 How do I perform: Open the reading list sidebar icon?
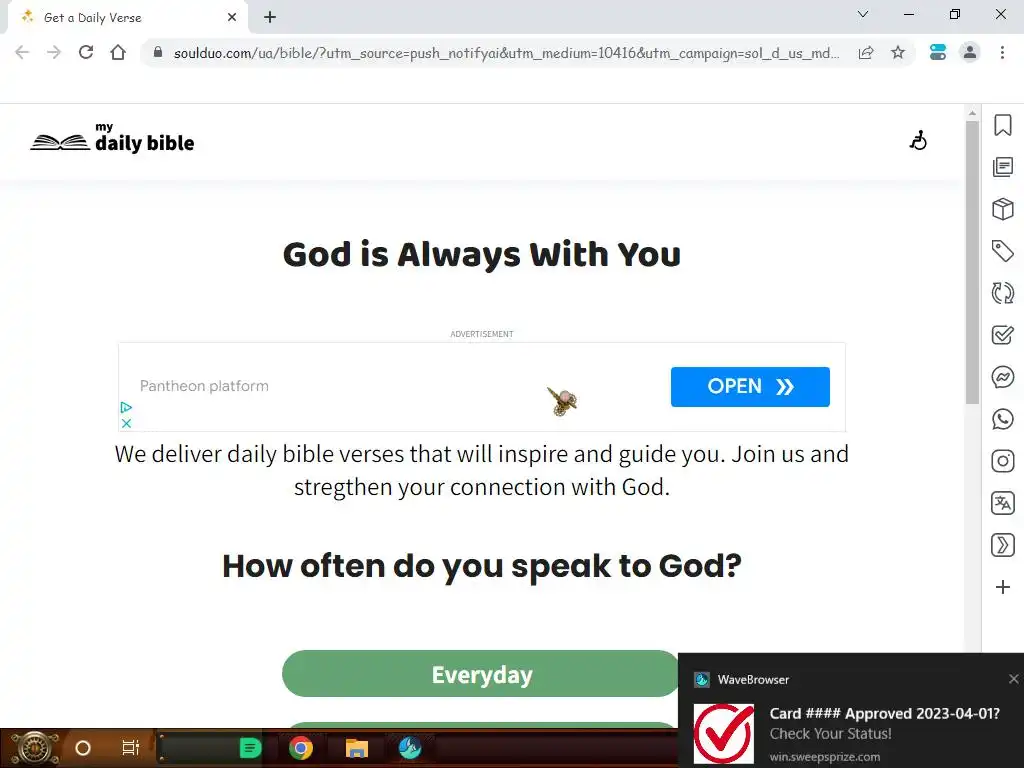(1002, 167)
